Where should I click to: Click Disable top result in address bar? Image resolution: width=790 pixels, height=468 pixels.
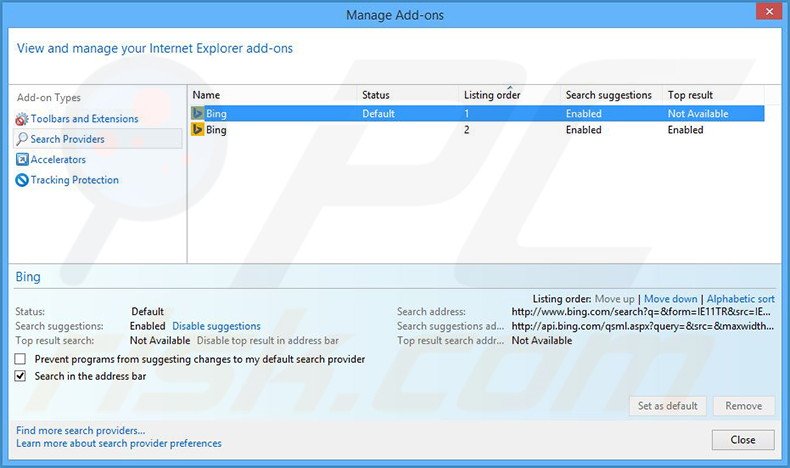pyautogui.click(x=268, y=341)
